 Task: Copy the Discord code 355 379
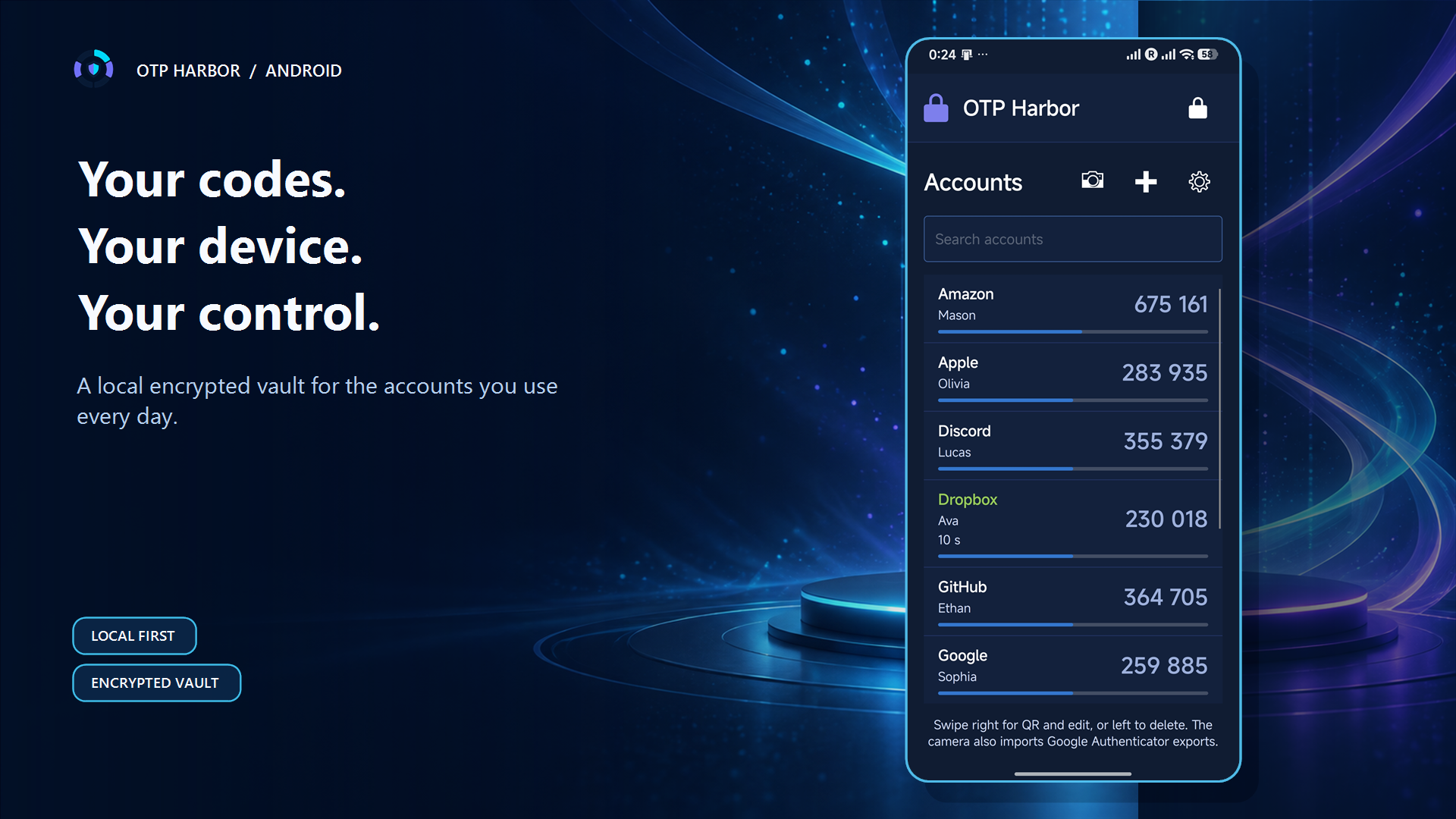click(1165, 441)
